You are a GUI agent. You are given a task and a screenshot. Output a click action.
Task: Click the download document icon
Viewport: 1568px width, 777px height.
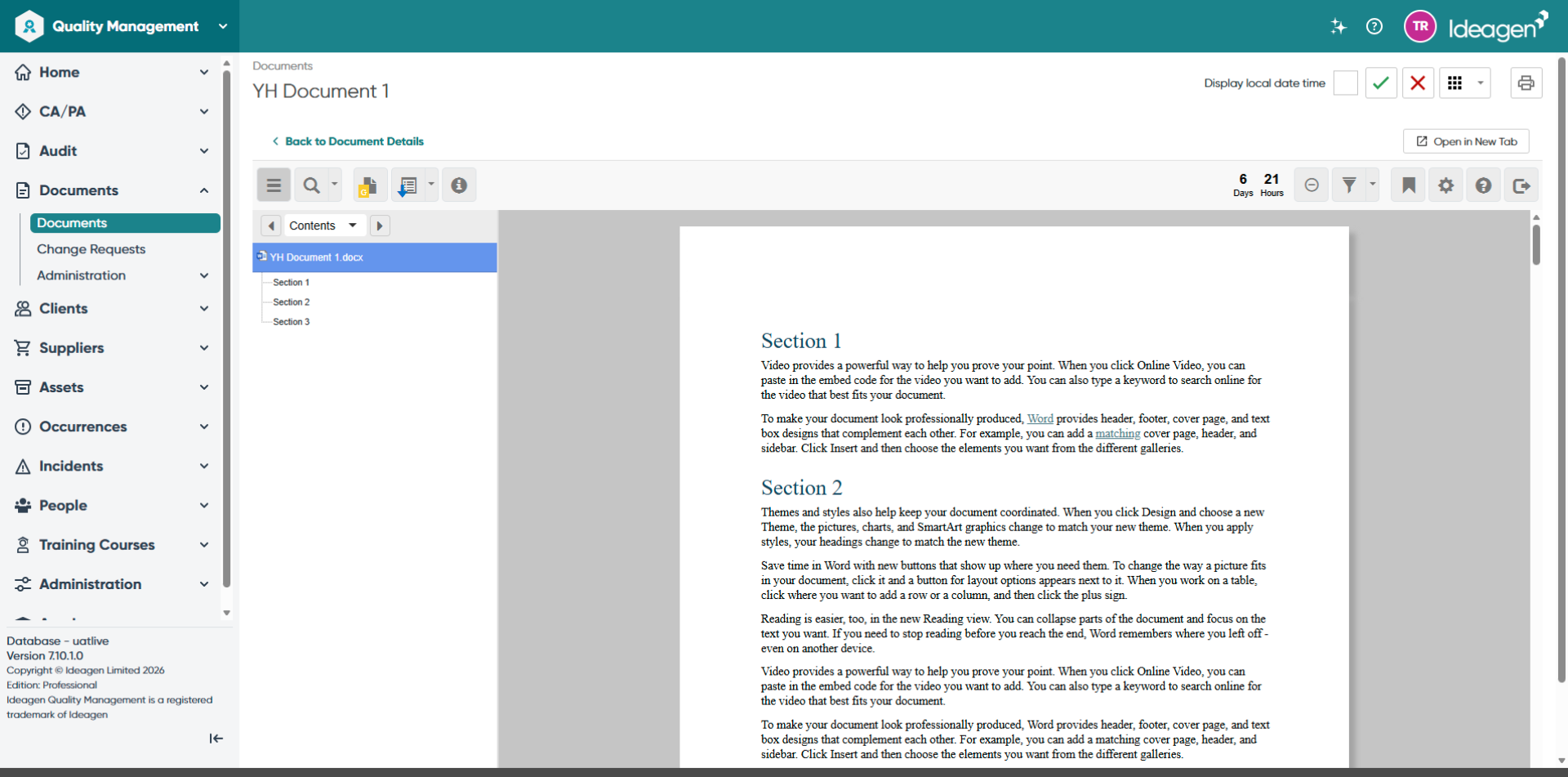(x=408, y=185)
